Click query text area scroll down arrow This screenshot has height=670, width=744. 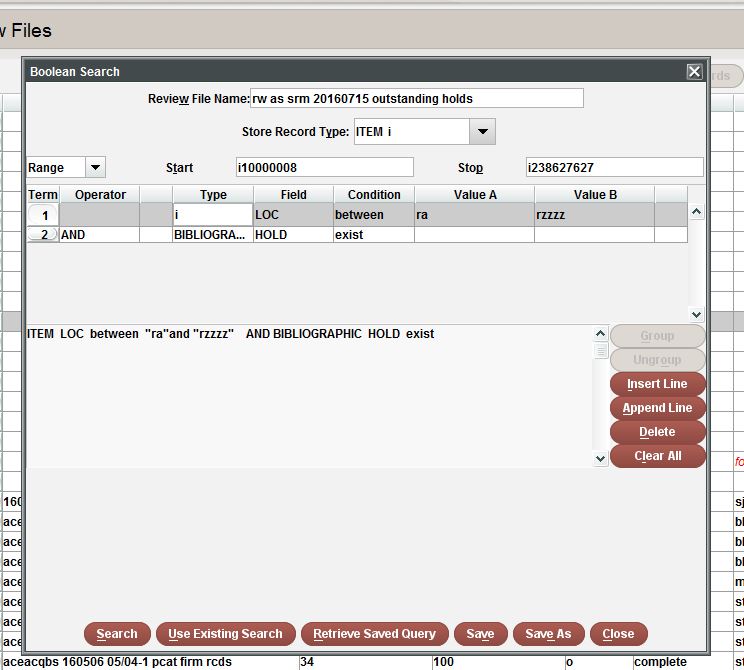point(600,458)
